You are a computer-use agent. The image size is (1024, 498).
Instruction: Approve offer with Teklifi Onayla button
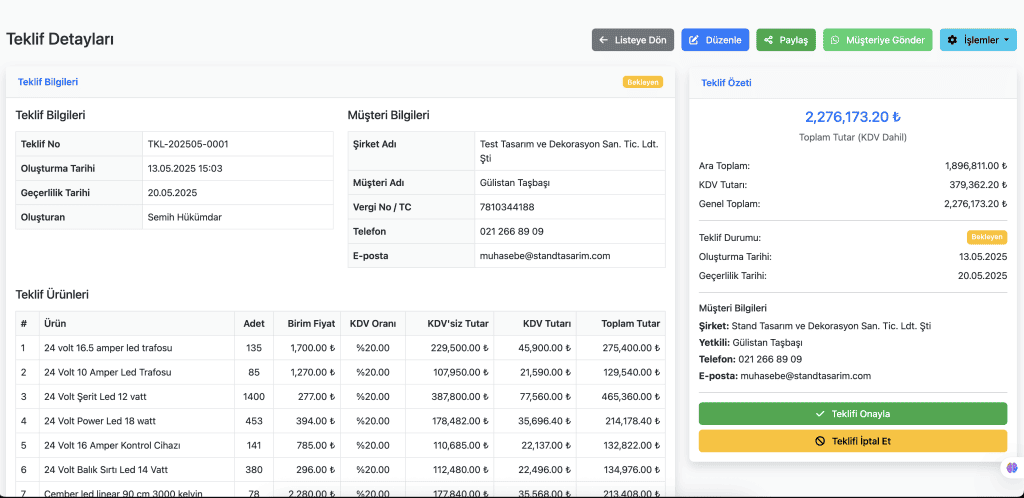(853, 414)
